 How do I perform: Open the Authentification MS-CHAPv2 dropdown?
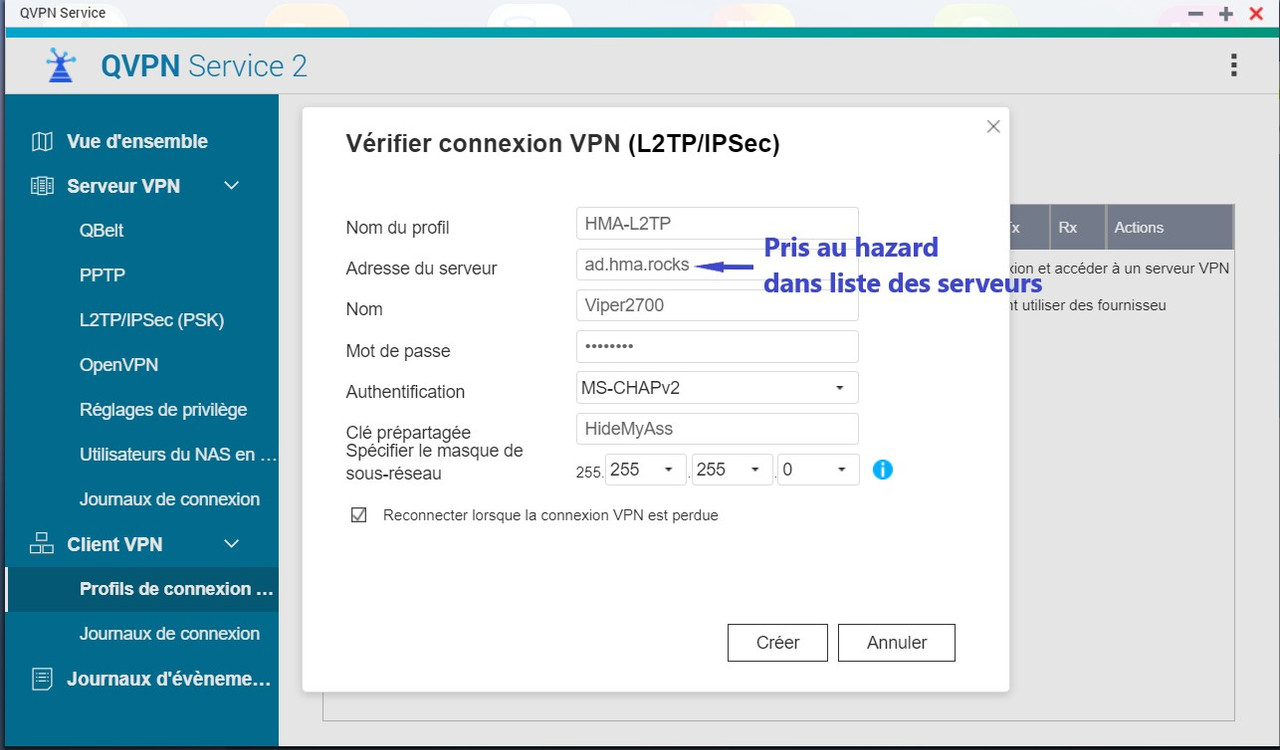tap(717, 387)
